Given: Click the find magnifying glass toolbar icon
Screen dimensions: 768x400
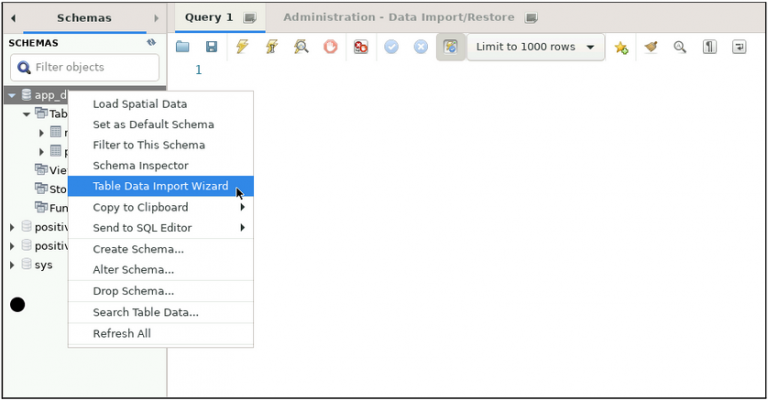Looking at the screenshot, I should (x=680, y=47).
